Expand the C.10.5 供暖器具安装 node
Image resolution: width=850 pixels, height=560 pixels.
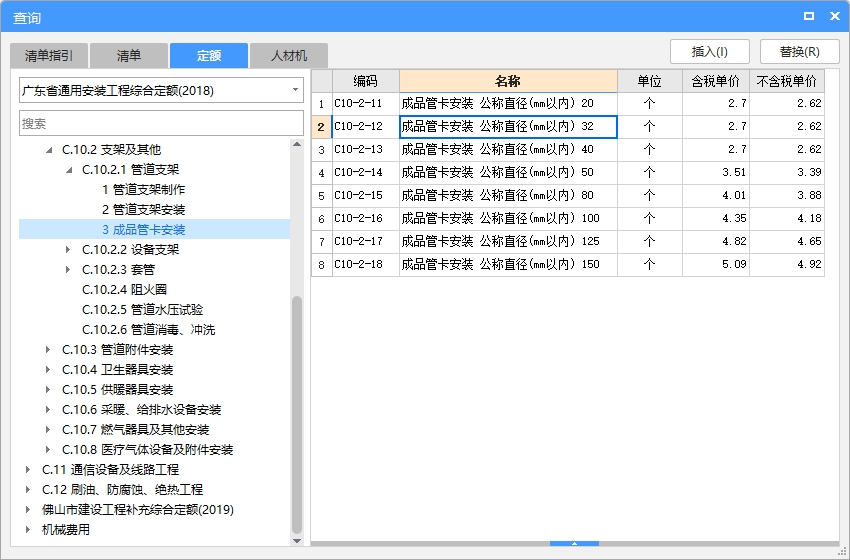pyautogui.click(x=48, y=390)
